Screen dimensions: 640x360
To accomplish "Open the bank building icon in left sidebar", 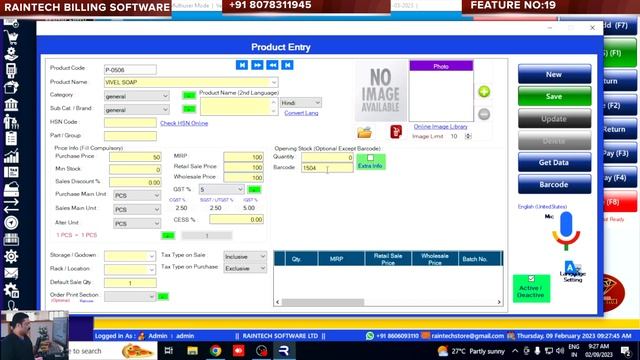I will [x=11, y=105].
